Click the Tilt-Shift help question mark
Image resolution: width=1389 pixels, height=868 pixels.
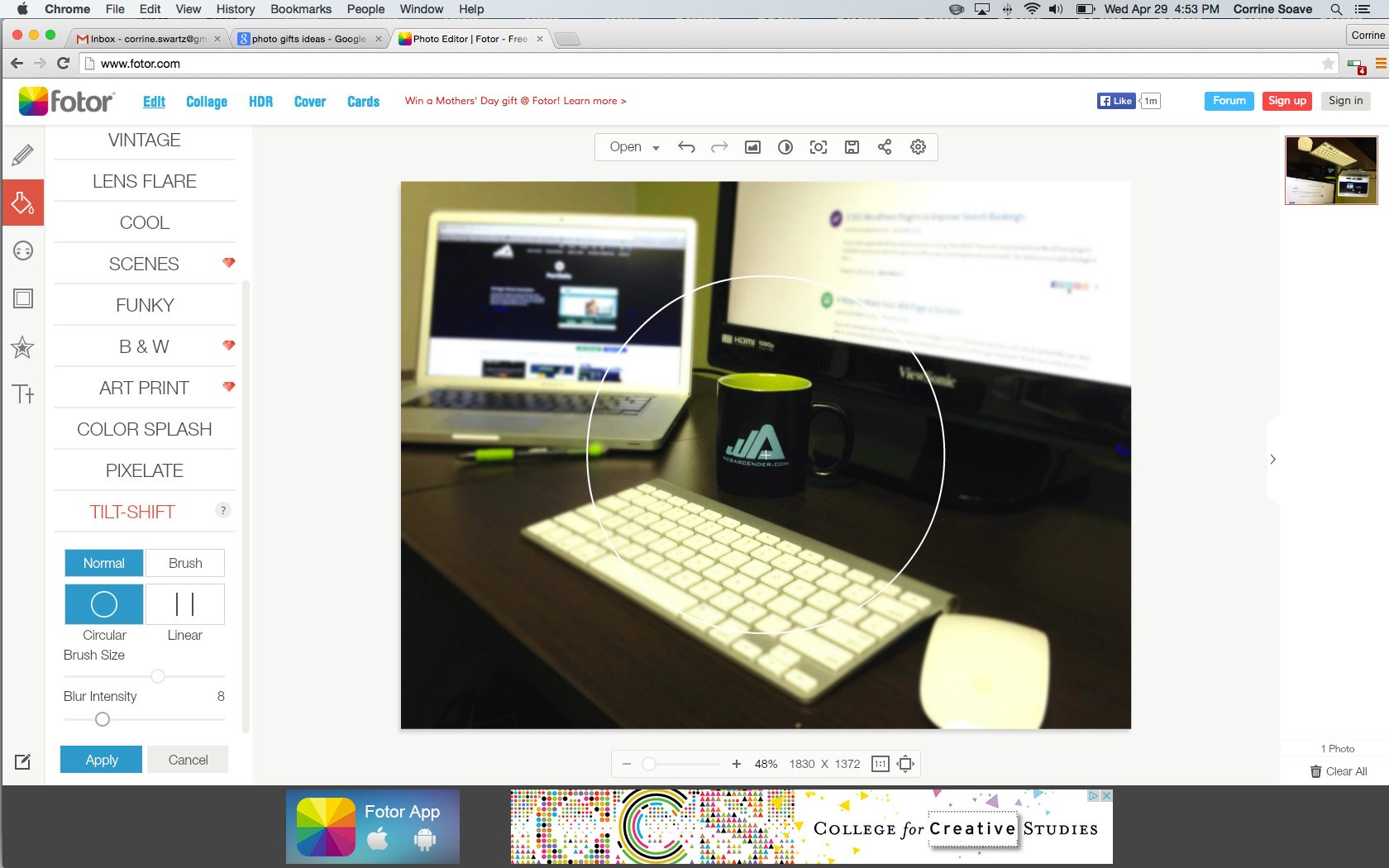tap(222, 510)
